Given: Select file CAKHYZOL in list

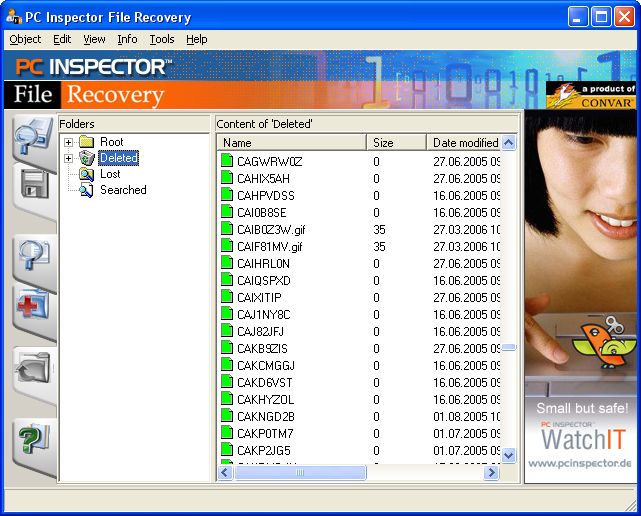Looking at the screenshot, I should (x=265, y=399).
